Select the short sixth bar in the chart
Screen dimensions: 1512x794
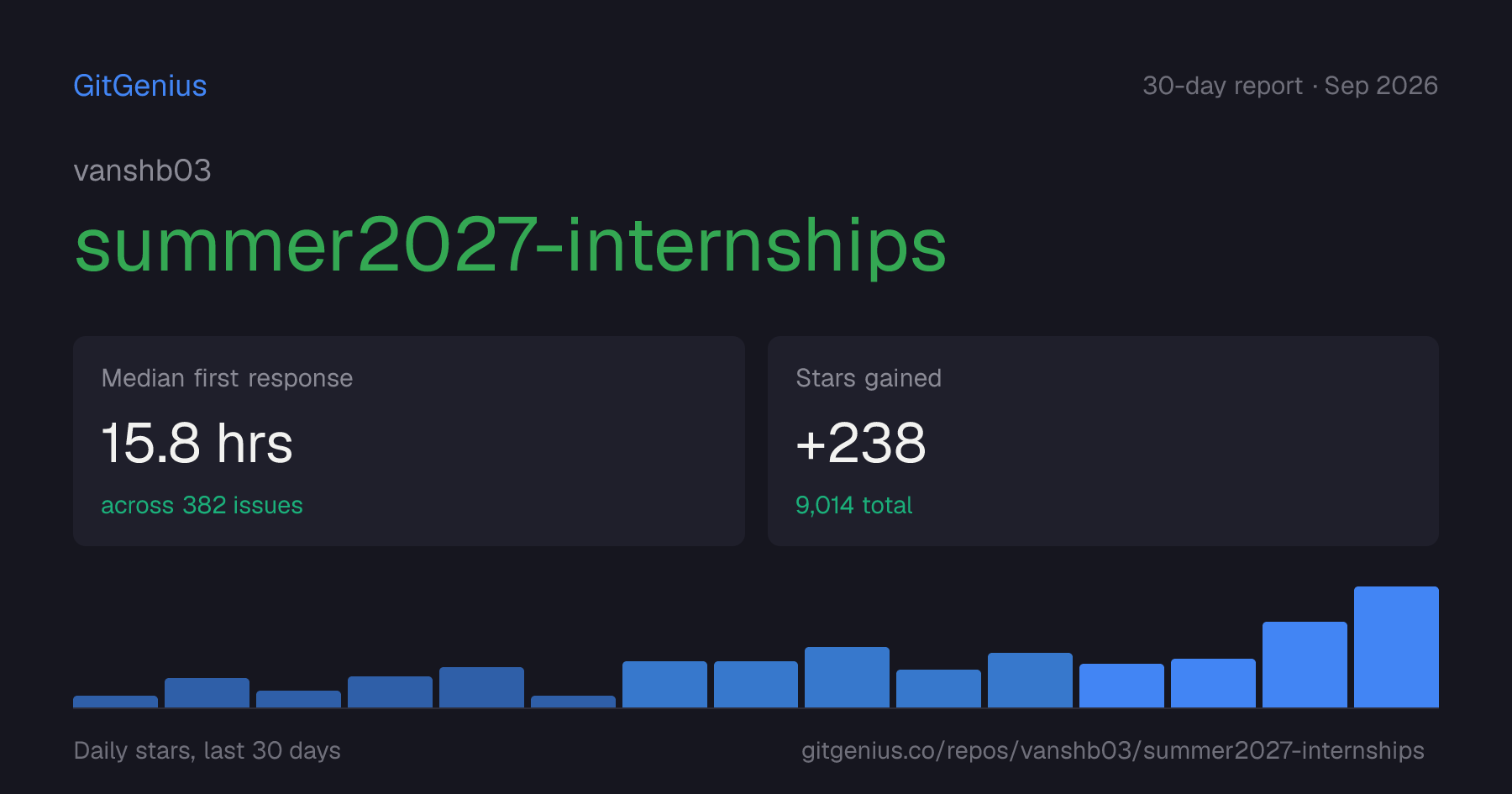(573, 702)
